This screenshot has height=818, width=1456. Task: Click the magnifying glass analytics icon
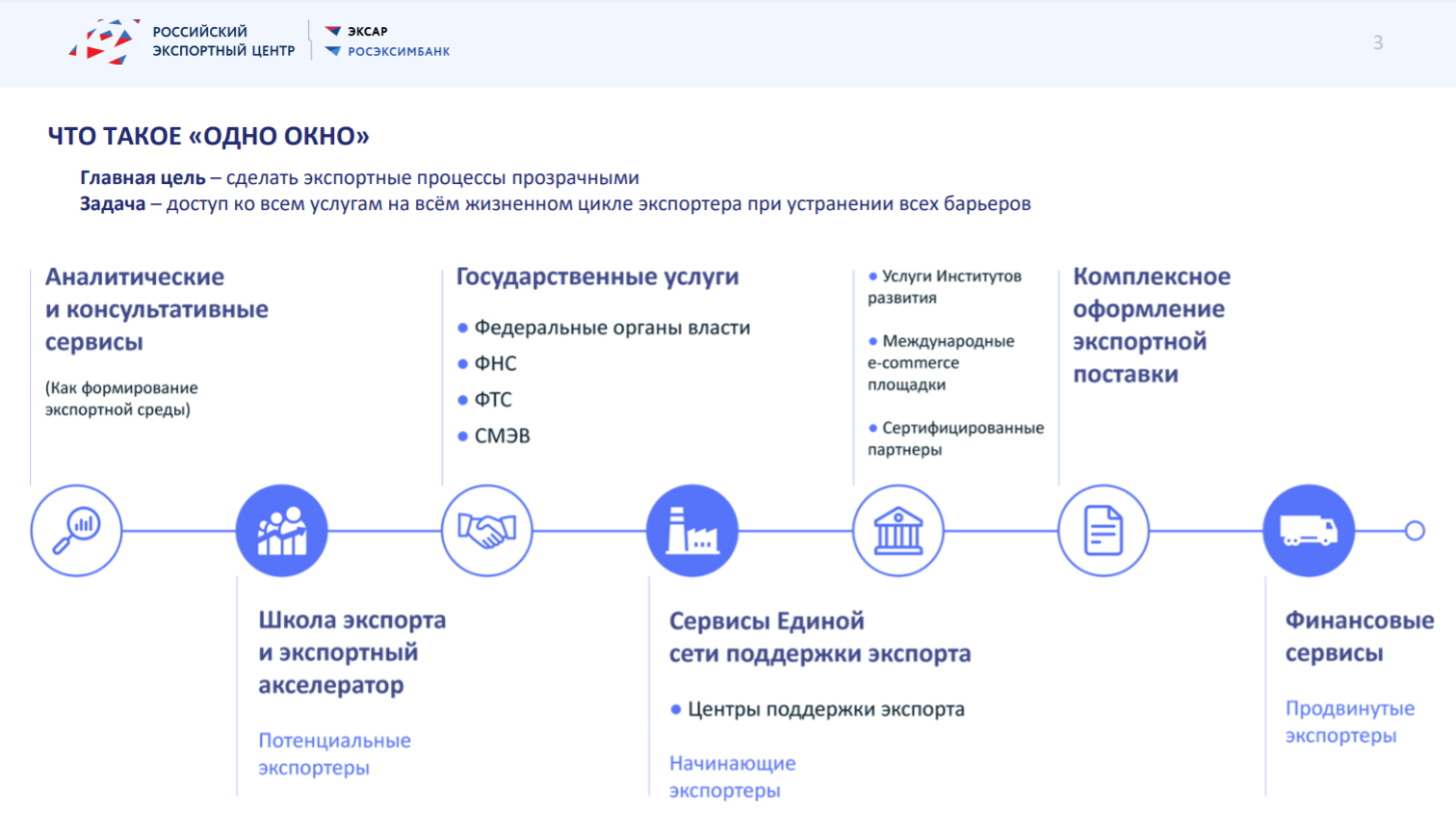point(76,530)
